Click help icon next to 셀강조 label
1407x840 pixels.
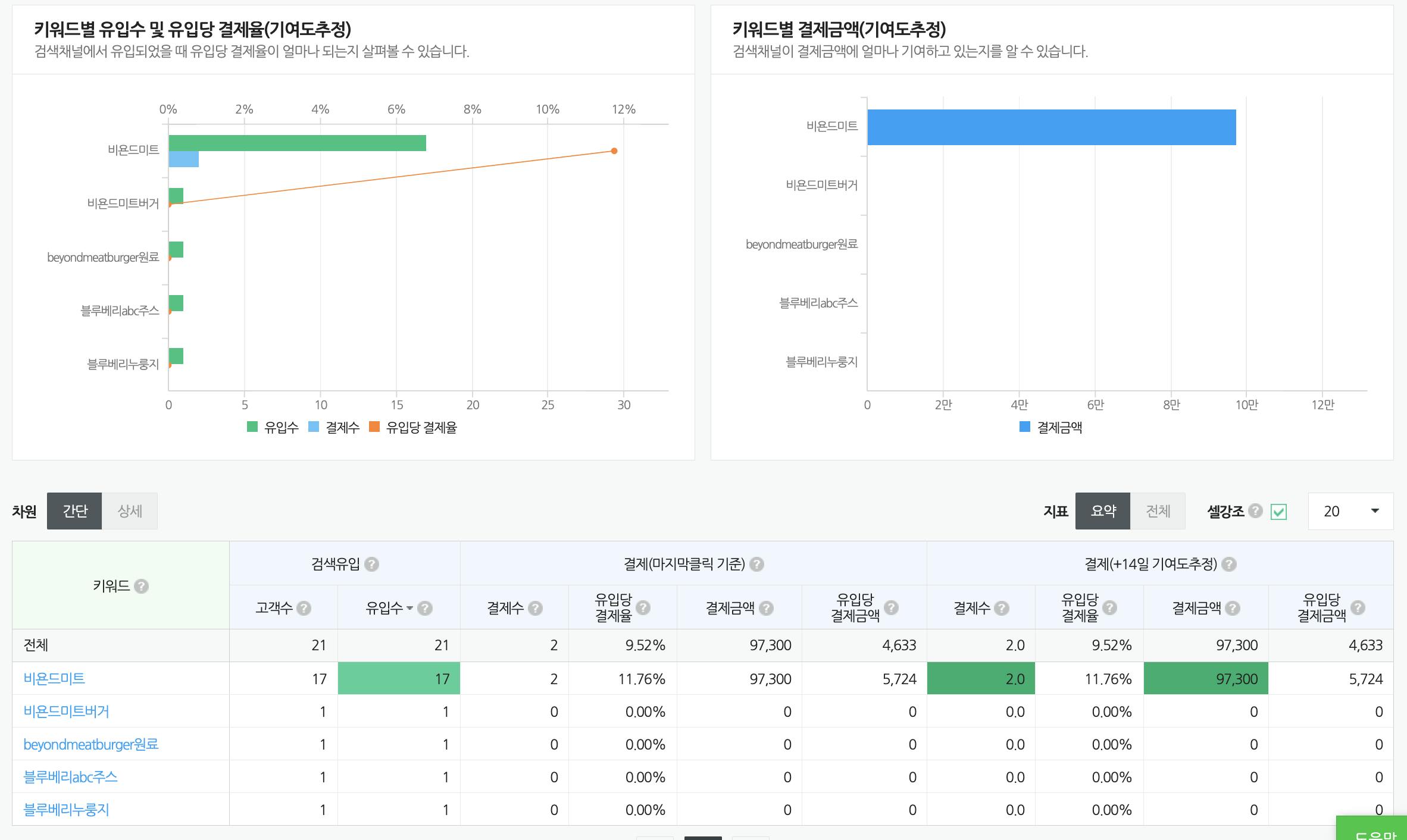(1255, 511)
